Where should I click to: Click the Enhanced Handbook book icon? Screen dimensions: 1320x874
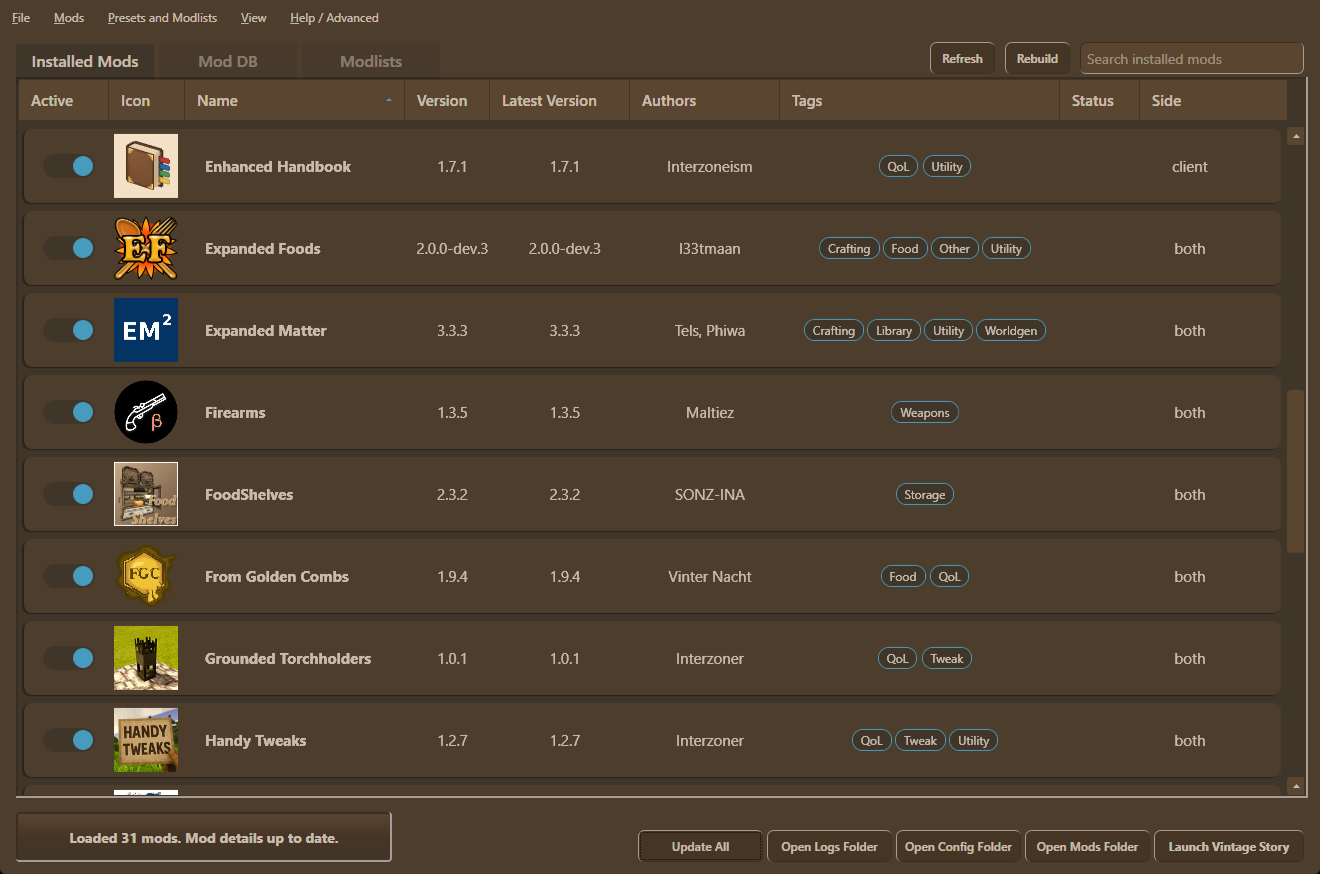(146, 166)
